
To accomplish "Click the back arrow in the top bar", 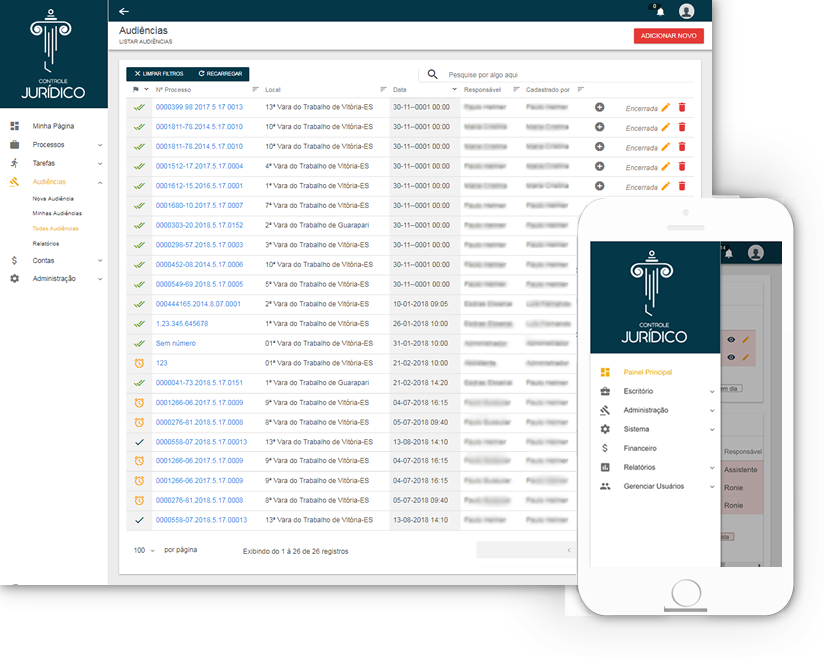I will pos(124,11).
